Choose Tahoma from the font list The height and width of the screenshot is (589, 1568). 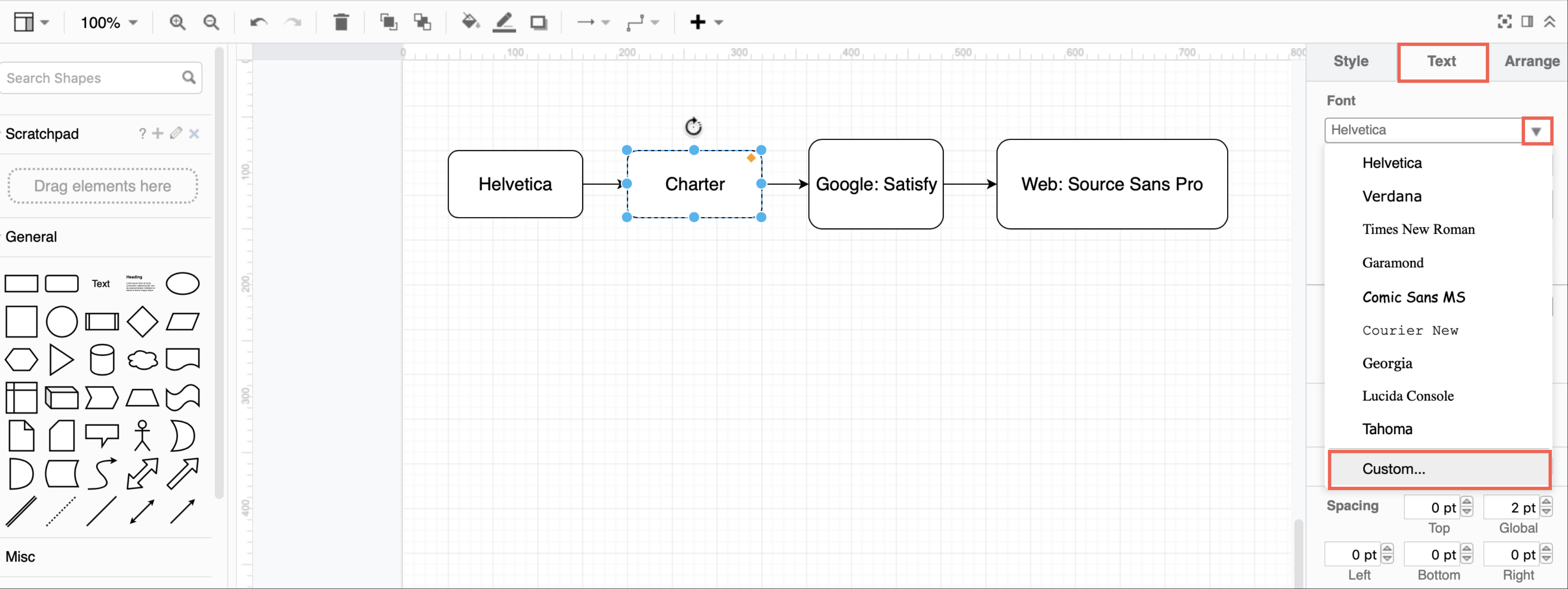(x=1439, y=429)
